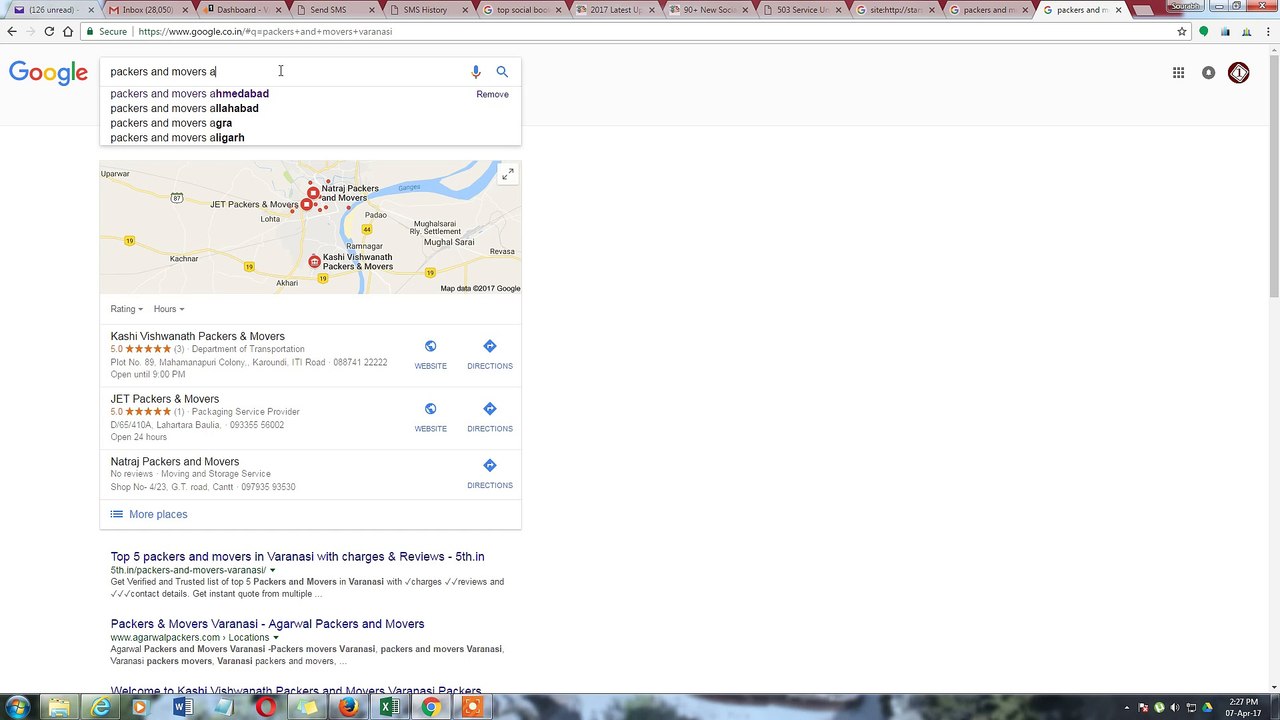Screen dimensions: 1280x720
Task: Reload the current page
Action: point(49,31)
